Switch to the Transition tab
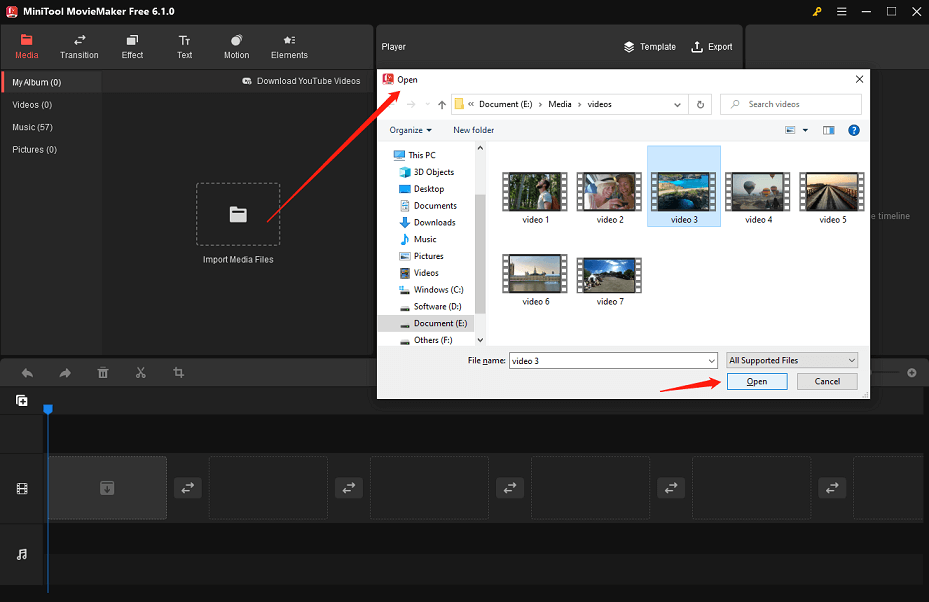Screen dimensions: 929x602 pyautogui.click(x=79, y=46)
